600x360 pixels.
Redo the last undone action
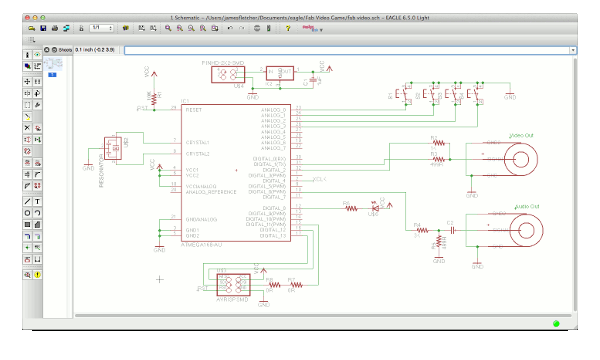click(x=241, y=28)
